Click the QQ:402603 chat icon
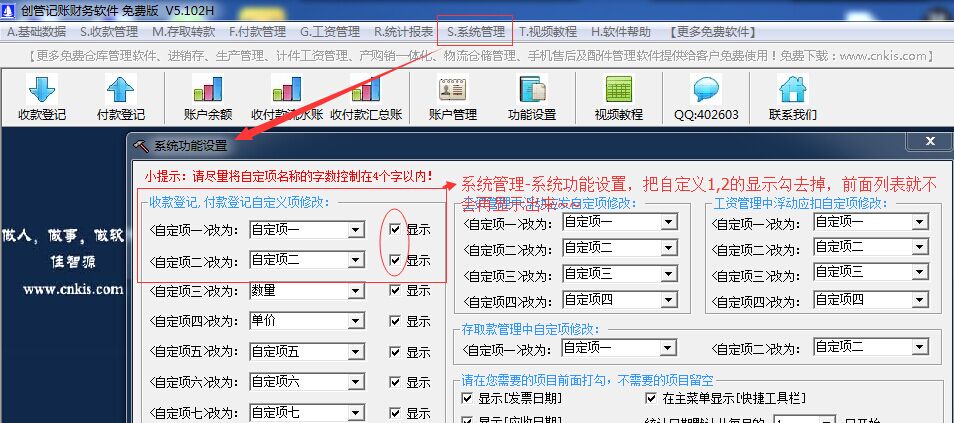Screen dimensions: 954x423 click(x=706, y=97)
